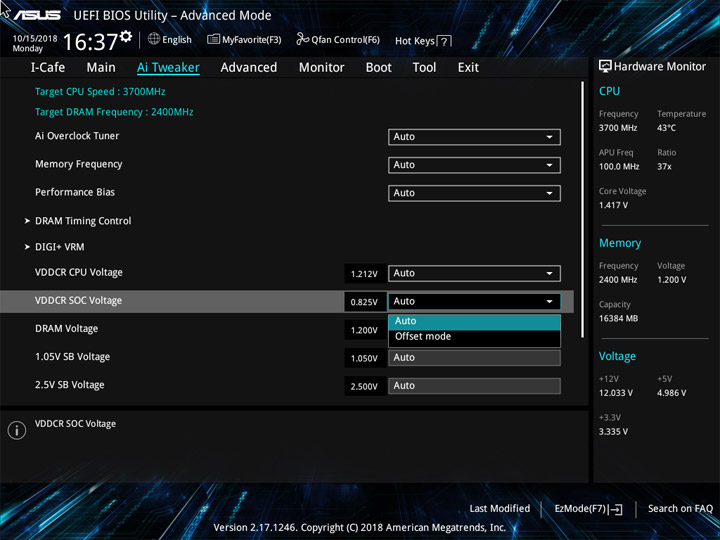Screen dimensions: 720x540
Task: Open the VDDCR CPU Voltage dropdown
Action: tap(474, 273)
